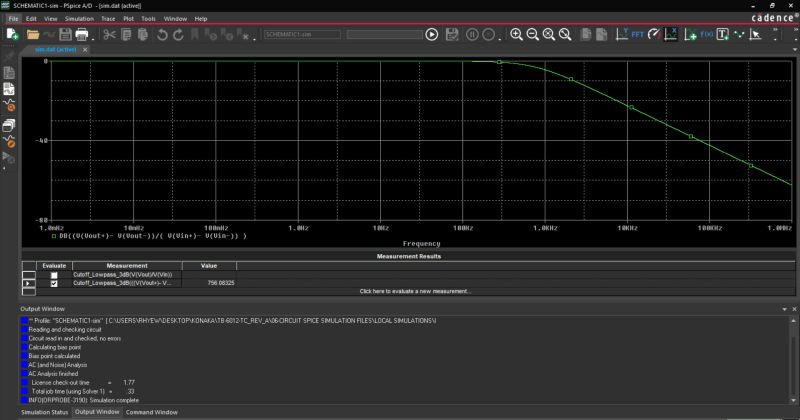The width and height of the screenshot is (800, 420).
Task: Open the Plot menu
Action: click(x=129, y=19)
